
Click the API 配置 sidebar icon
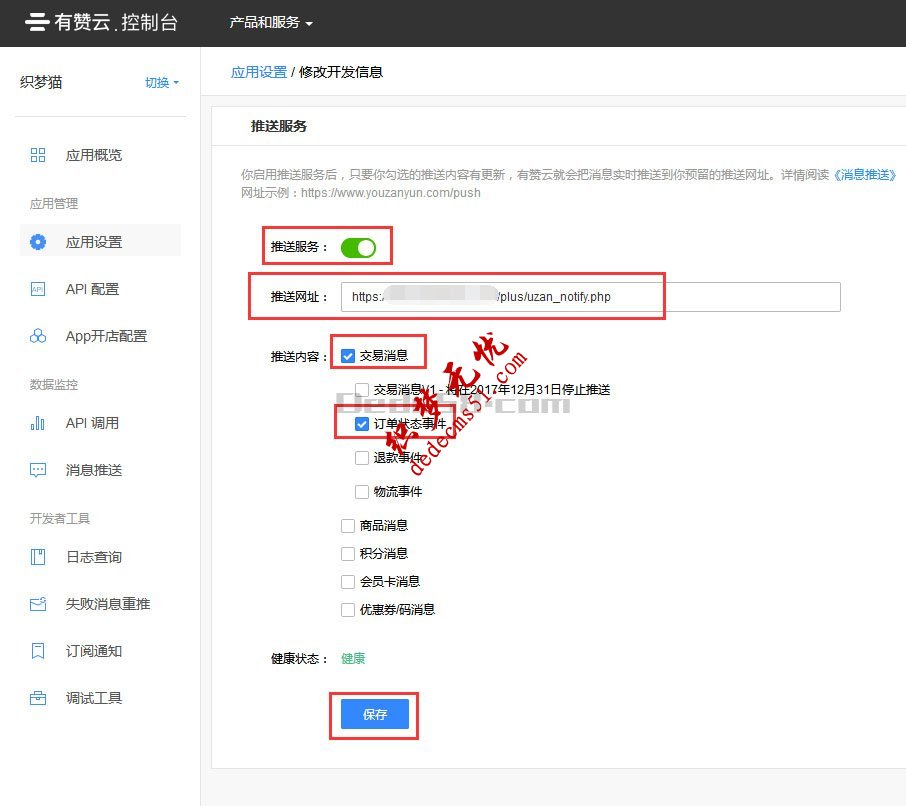point(38,289)
